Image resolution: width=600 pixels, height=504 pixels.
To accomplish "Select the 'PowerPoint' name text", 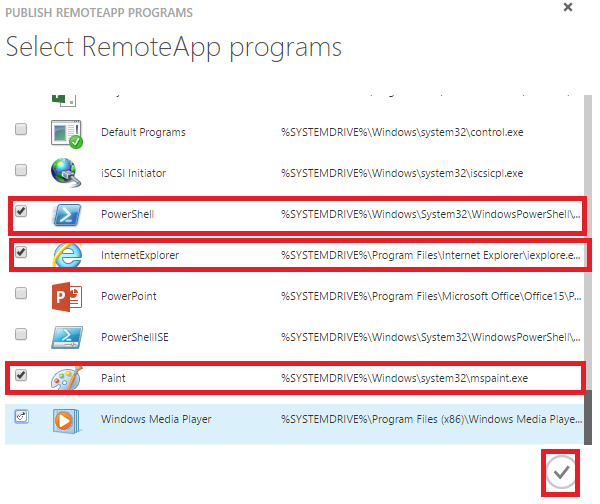I will 129,296.
